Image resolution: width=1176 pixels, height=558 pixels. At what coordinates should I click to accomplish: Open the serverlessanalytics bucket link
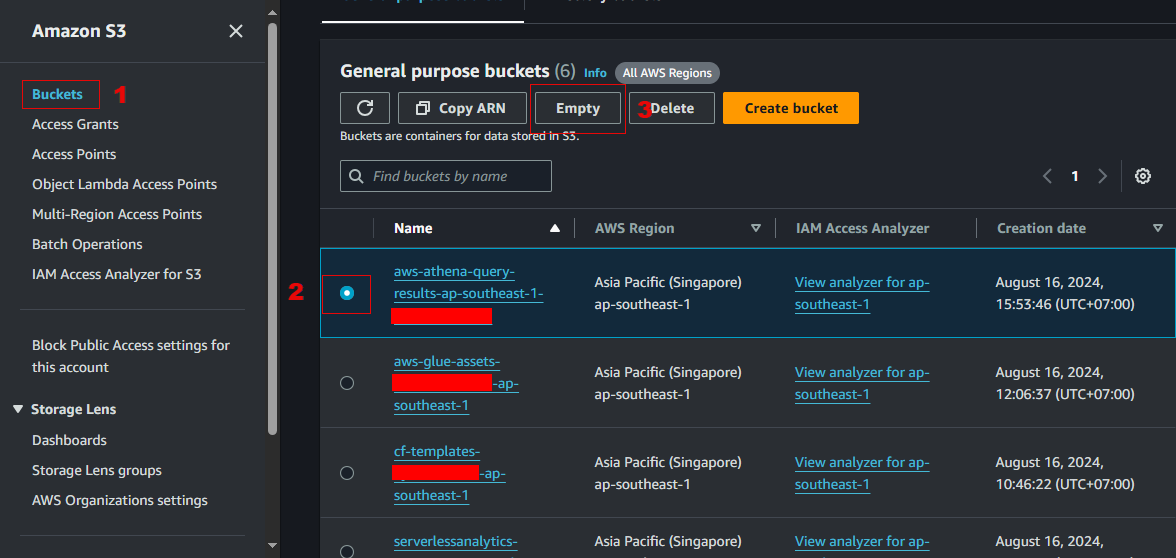click(x=455, y=541)
